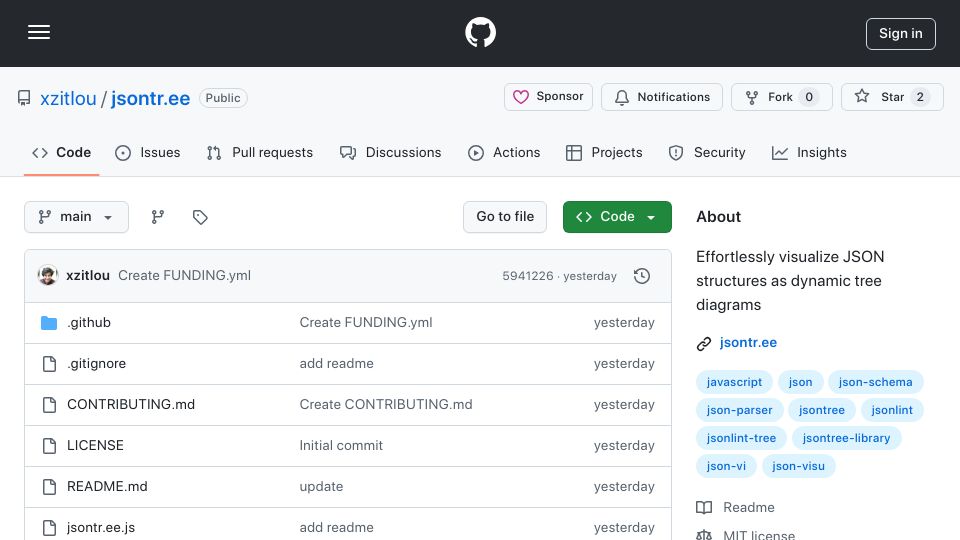The height and width of the screenshot is (540, 960).
Task: Click the link chain icon beside jsontr.ee
Action: click(704, 344)
